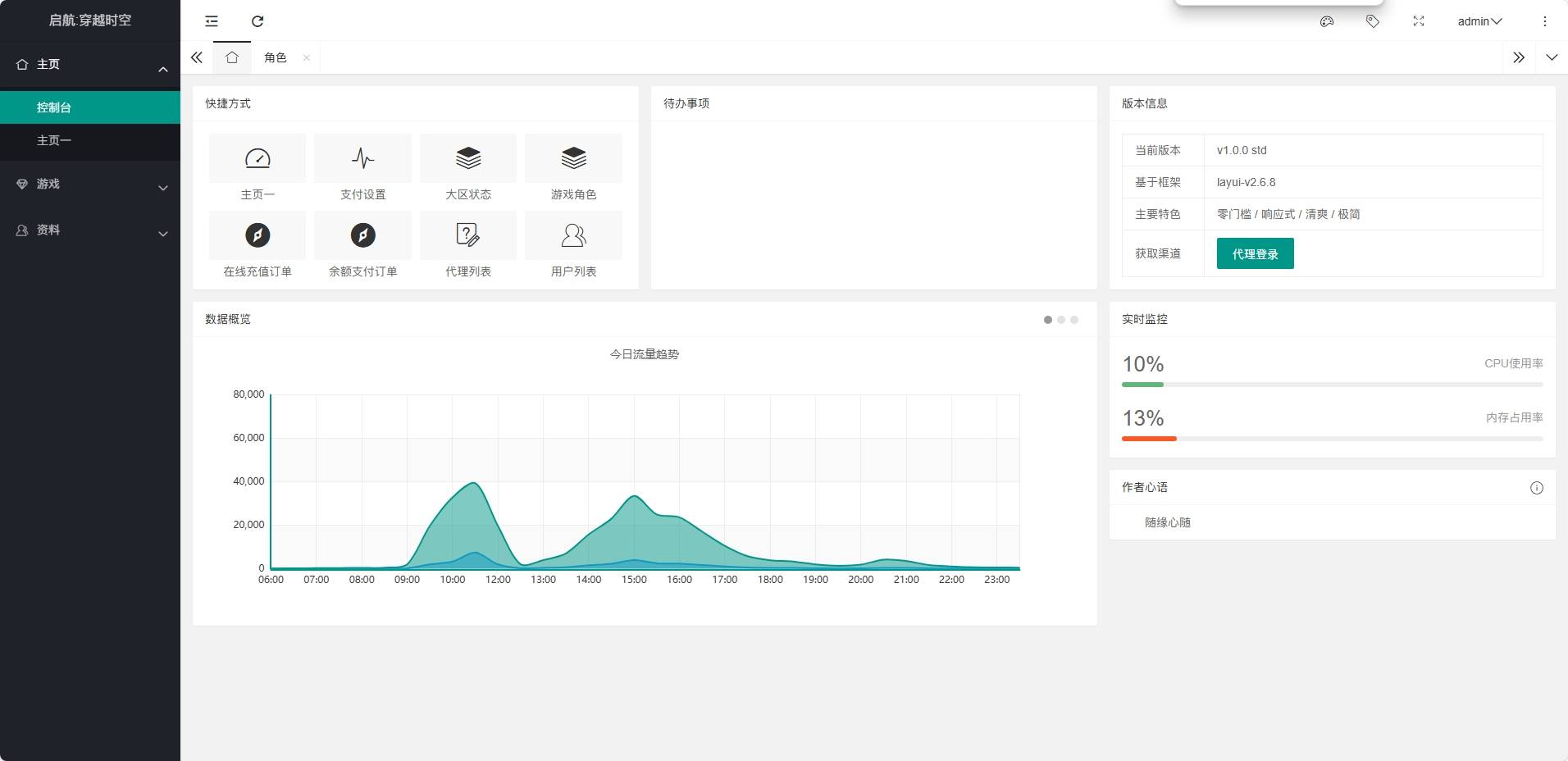
Task: Click the layui-v2.6.8 framework value
Action: pyautogui.click(x=1246, y=182)
